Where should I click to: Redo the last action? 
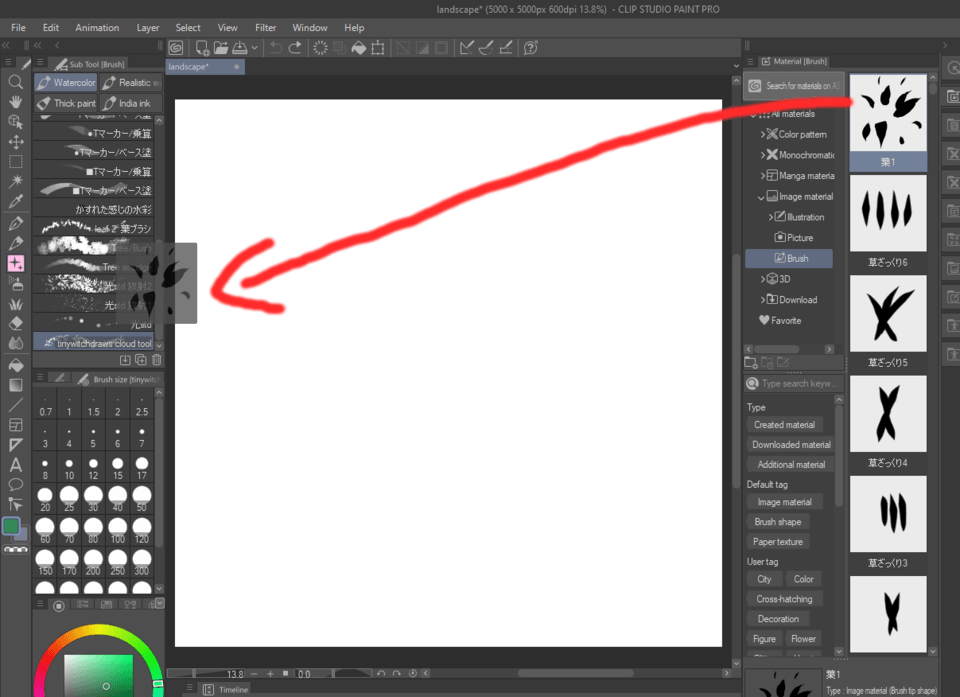pyautogui.click(x=295, y=48)
